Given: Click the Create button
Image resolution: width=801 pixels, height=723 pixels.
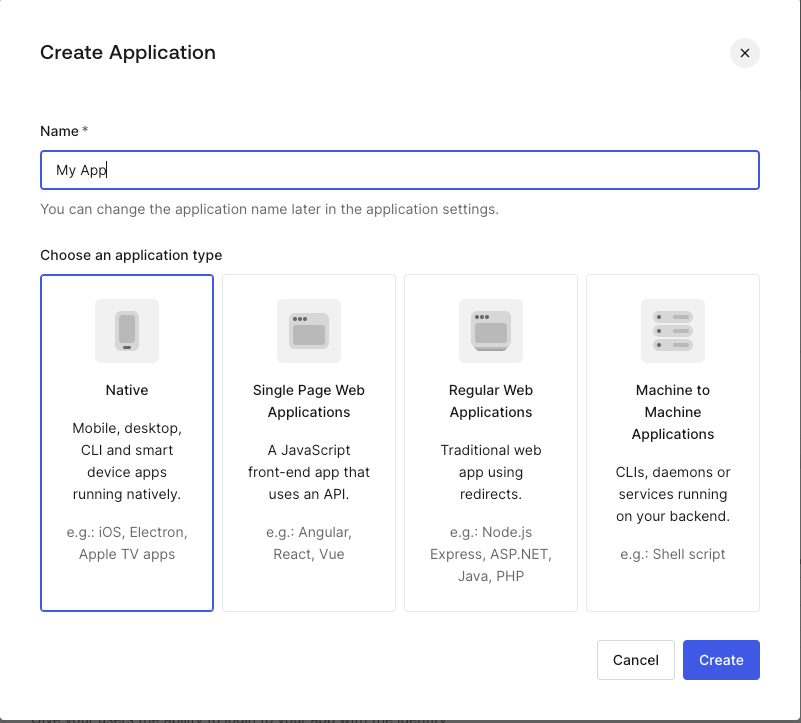Looking at the screenshot, I should click(x=721, y=660).
